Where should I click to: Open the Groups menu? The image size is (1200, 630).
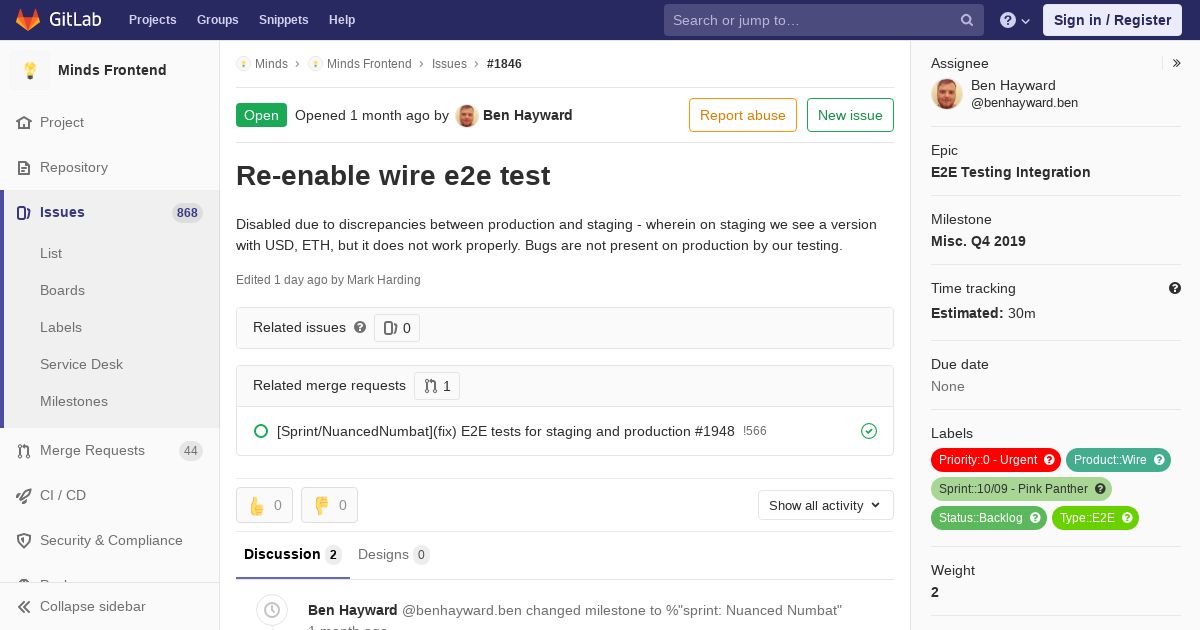(217, 20)
